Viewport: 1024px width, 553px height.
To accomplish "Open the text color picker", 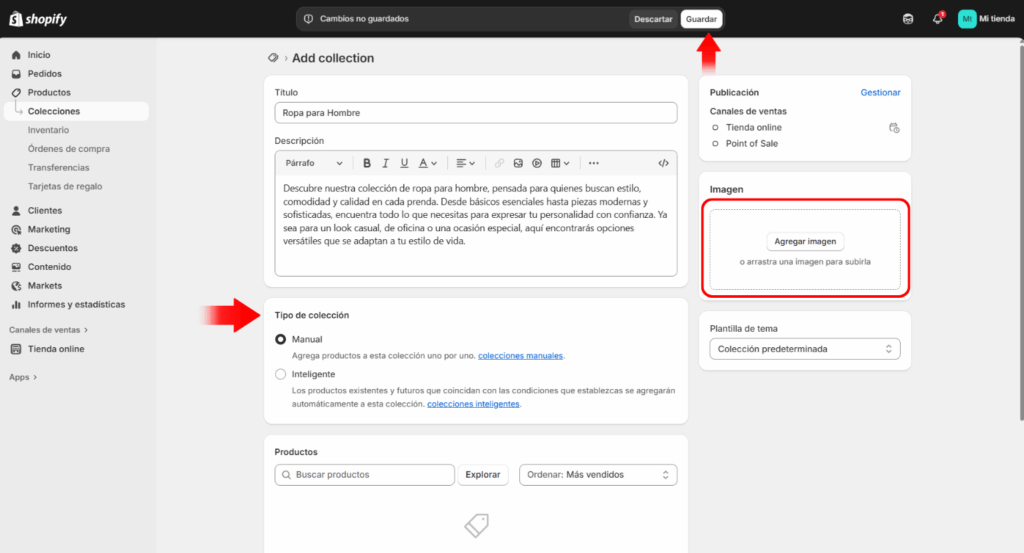I will pos(427,163).
